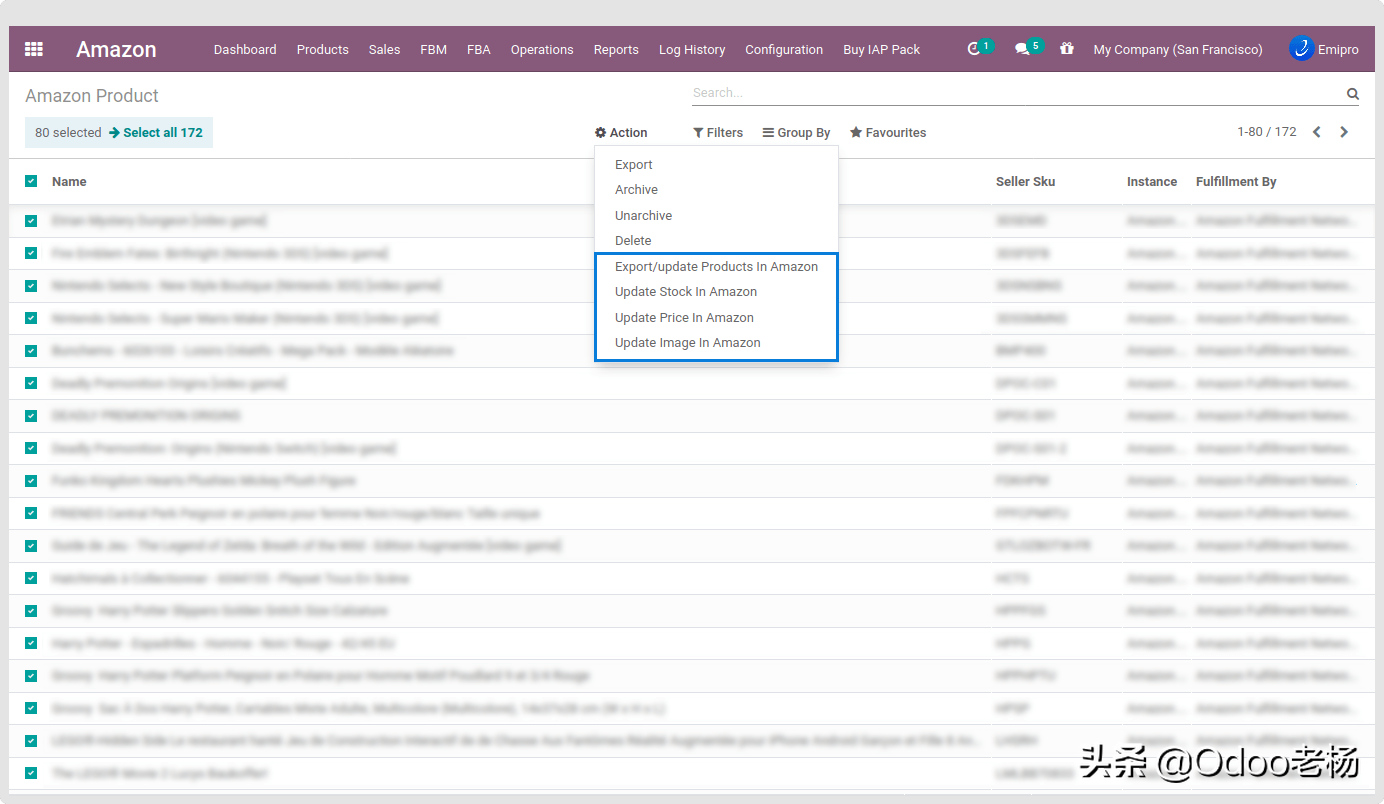Open the activities clock icon
The image size is (1384, 804).
974,49
